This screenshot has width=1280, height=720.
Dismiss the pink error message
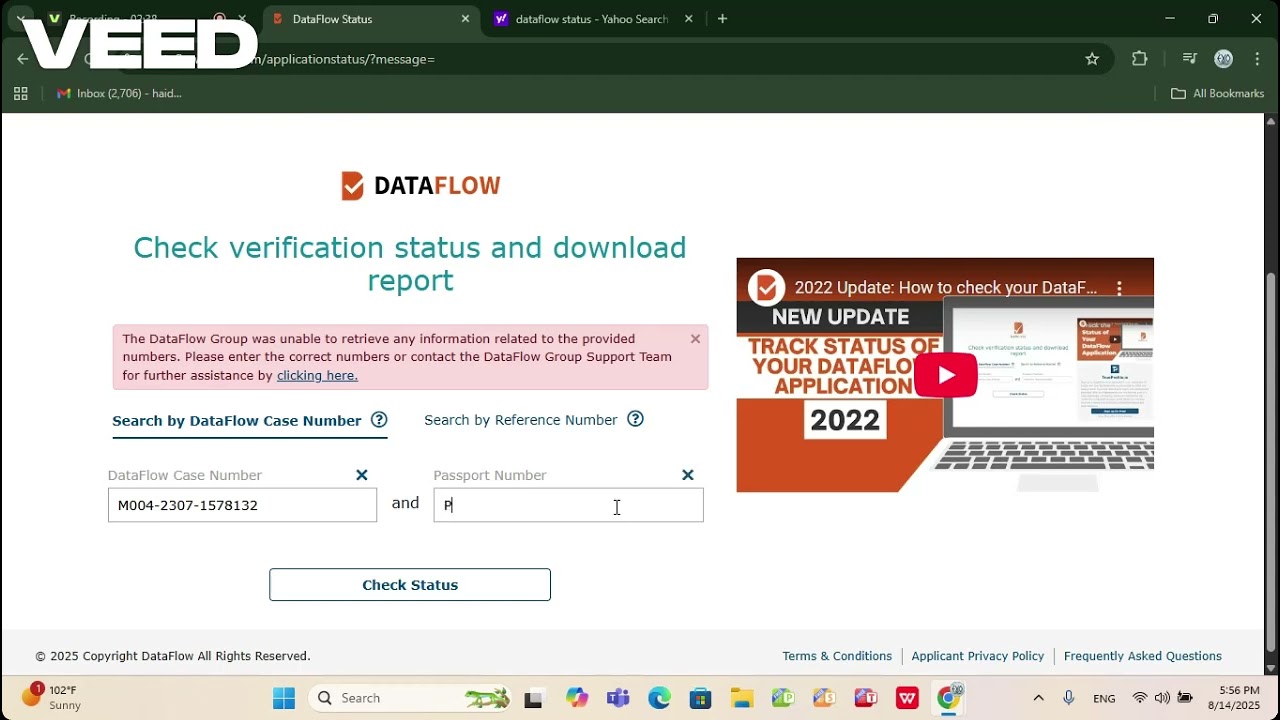695,339
